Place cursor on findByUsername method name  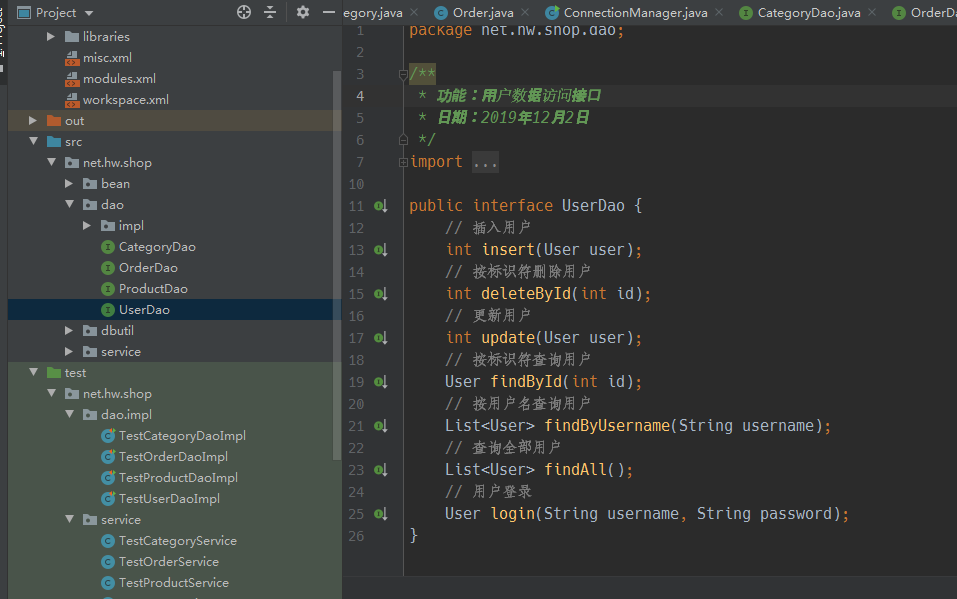tap(607, 426)
